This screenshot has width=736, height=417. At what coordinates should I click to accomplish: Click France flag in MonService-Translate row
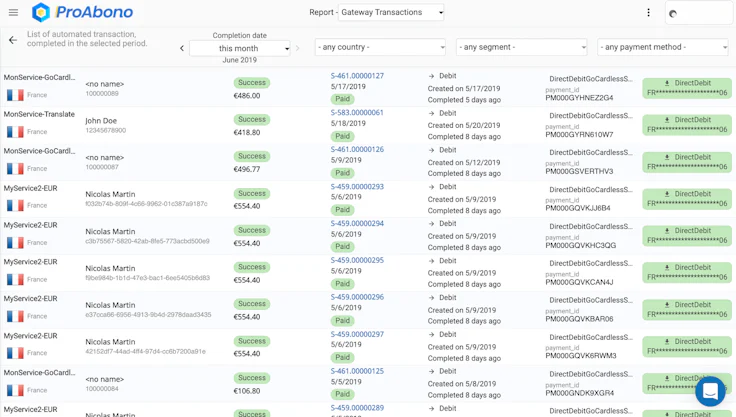tap(15, 132)
